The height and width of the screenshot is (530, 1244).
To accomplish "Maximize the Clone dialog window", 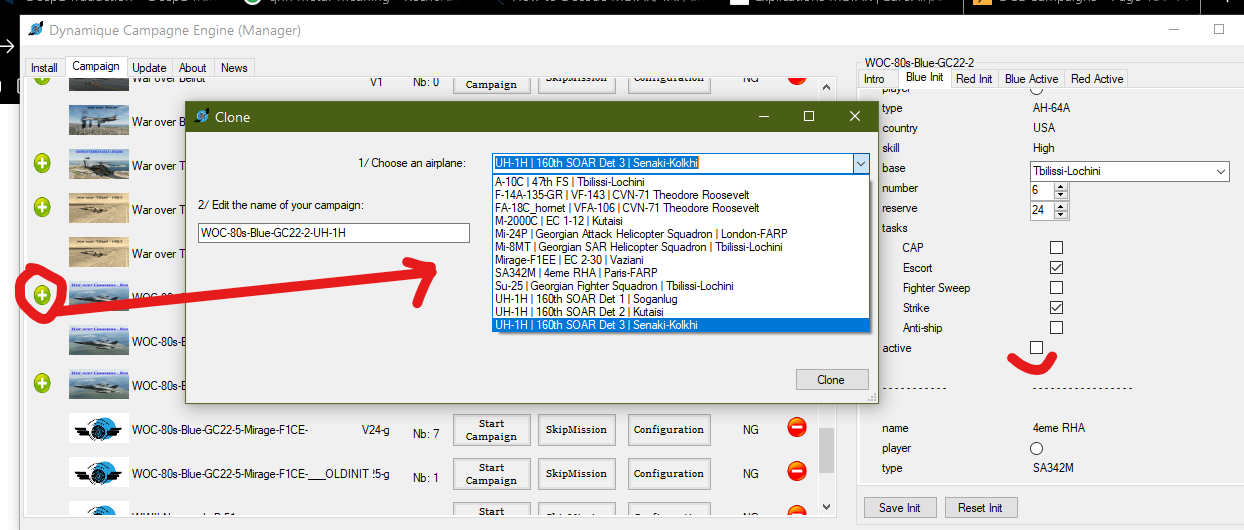I will [809, 116].
